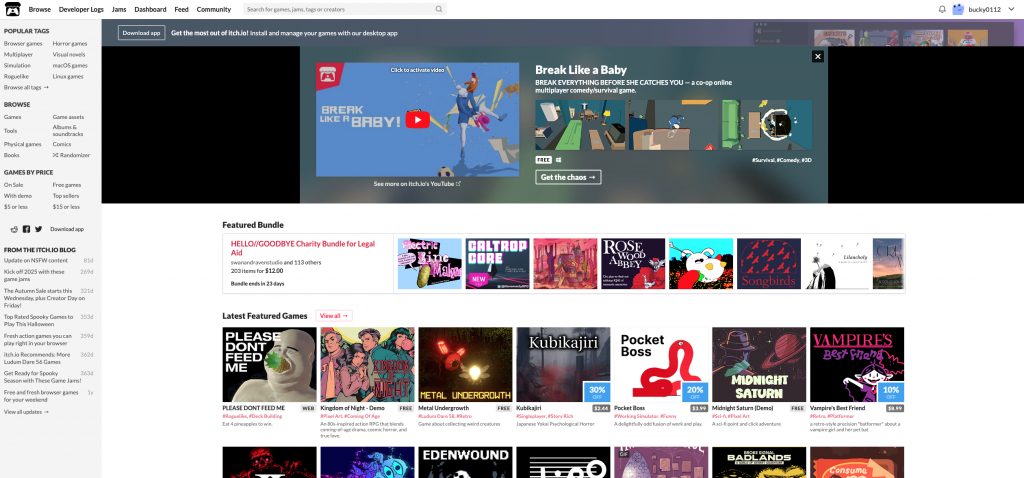Screen dimensions: 1024x478
Task: Select Browser games tag
Action: [23, 44]
